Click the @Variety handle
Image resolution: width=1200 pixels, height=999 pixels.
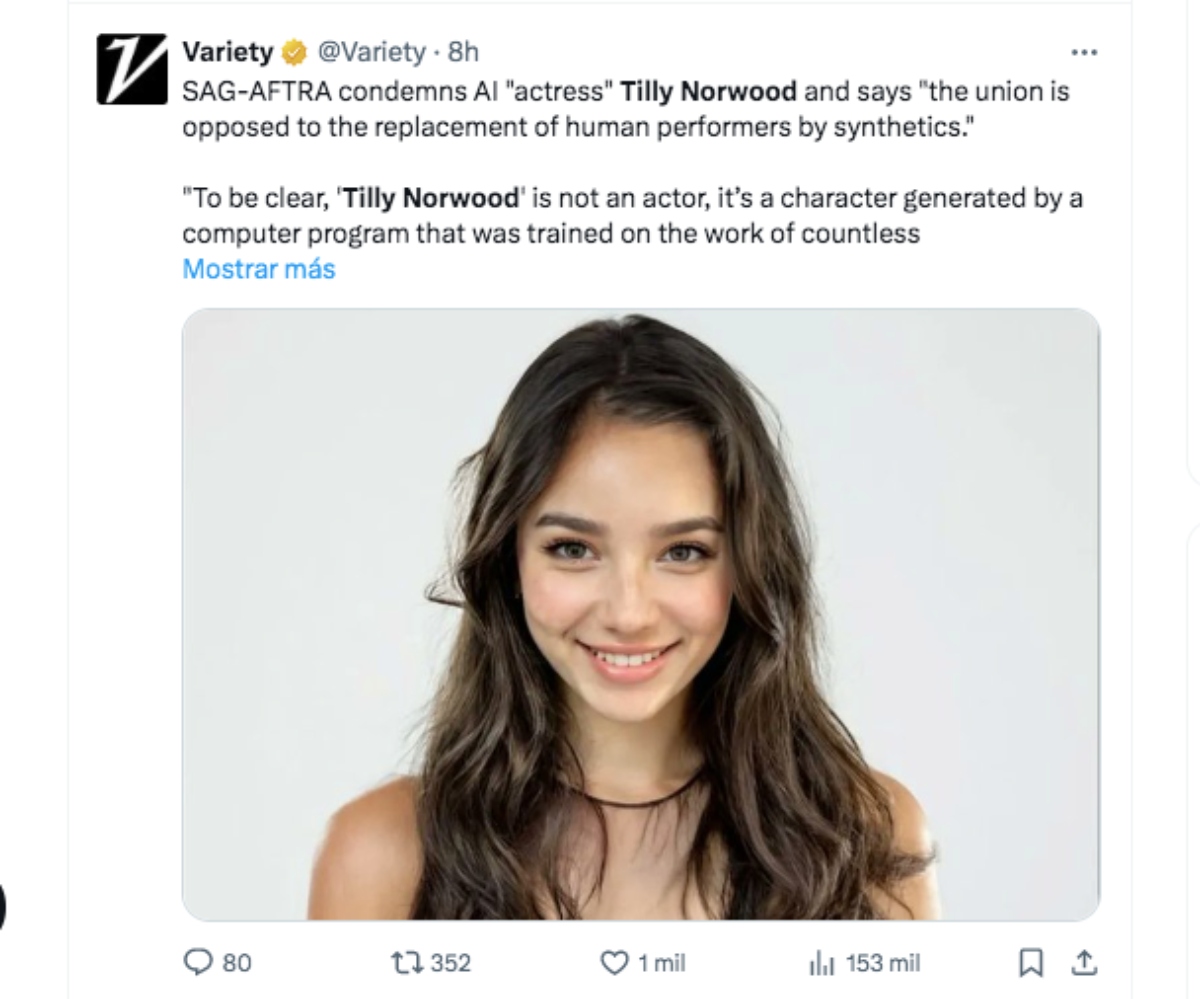[371, 51]
